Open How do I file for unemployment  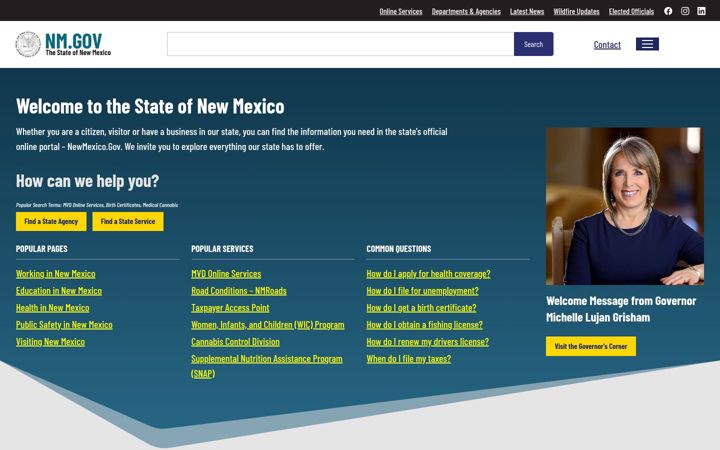pos(422,291)
